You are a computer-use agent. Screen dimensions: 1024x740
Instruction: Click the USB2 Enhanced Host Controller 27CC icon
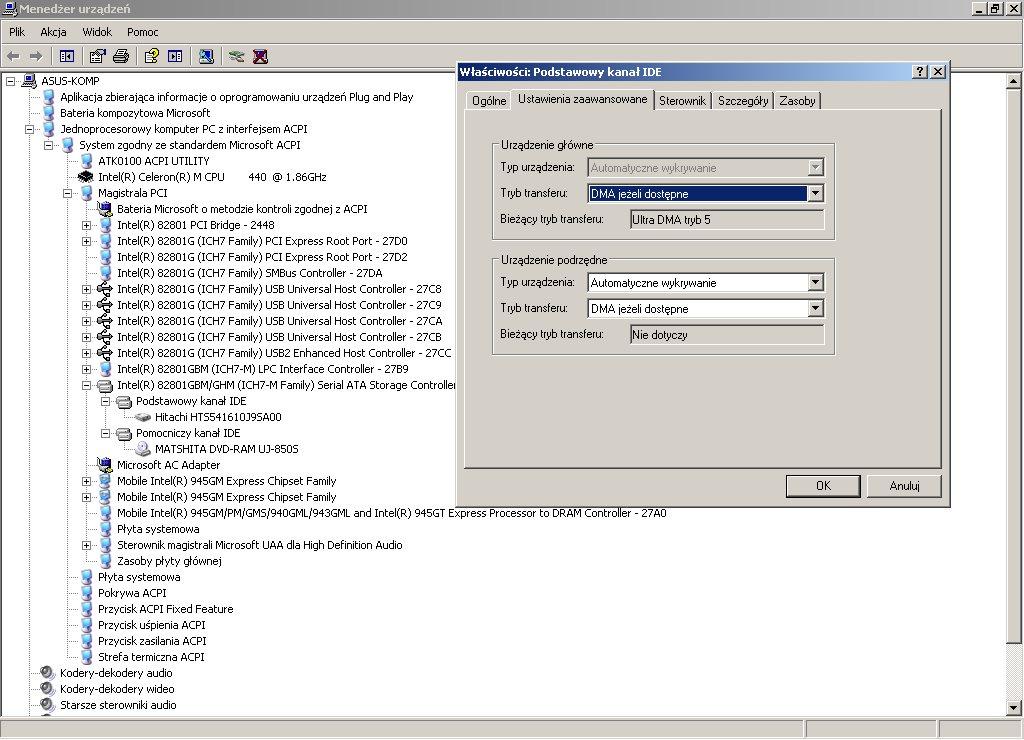[104, 353]
